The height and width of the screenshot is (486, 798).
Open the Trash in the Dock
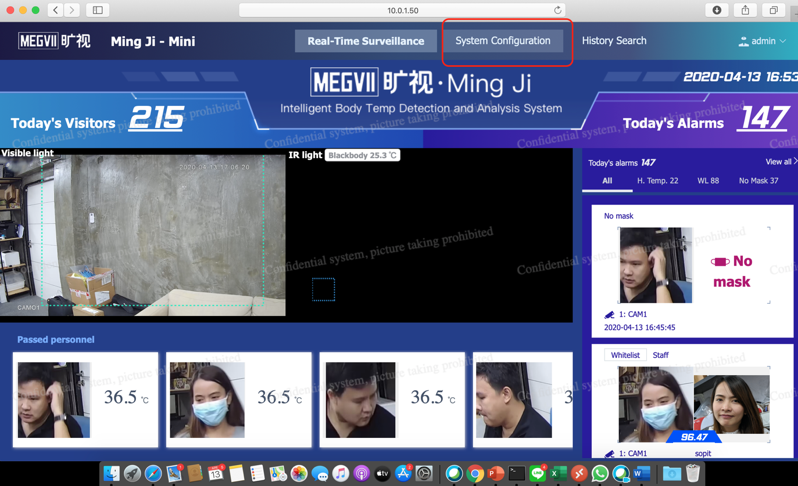[x=693, y=474]
